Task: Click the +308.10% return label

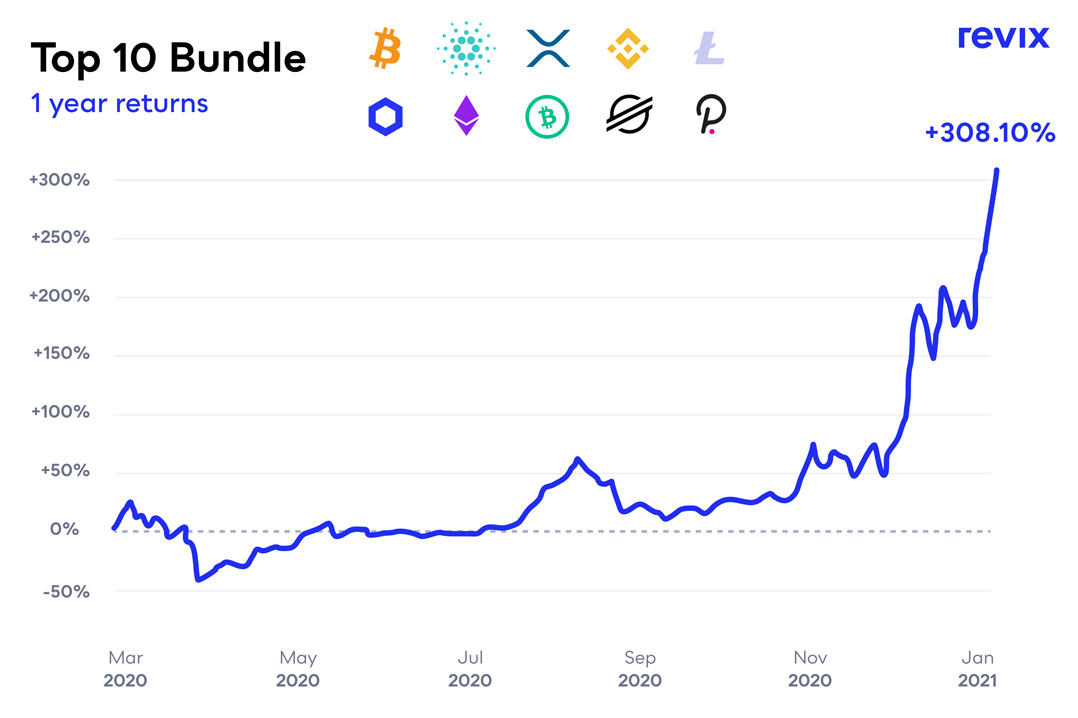Action: [990, 133]
